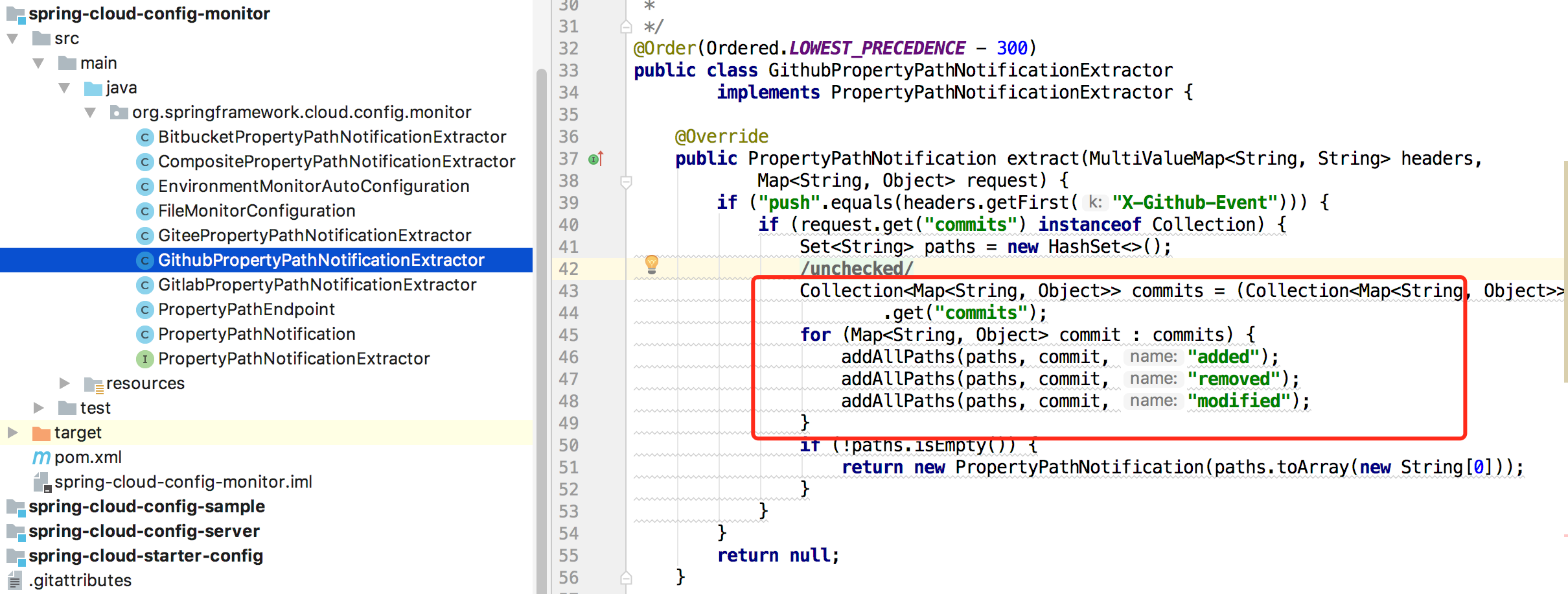Click the GithubPropertyPathNotificationExtractor class name on line 33

pos(971,71)
